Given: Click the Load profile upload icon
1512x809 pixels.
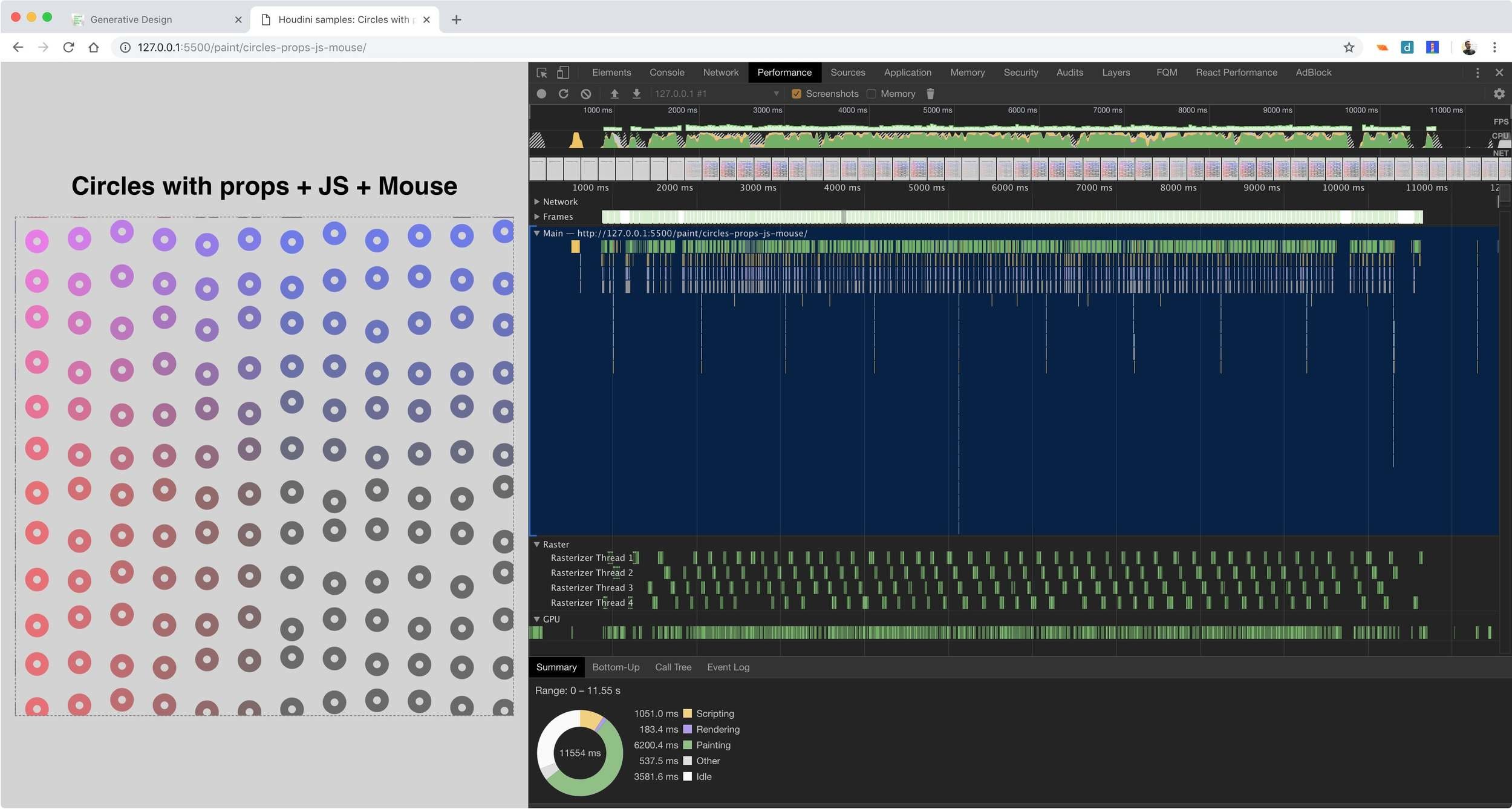Looking at the screenshot, I should coord(614,94).
